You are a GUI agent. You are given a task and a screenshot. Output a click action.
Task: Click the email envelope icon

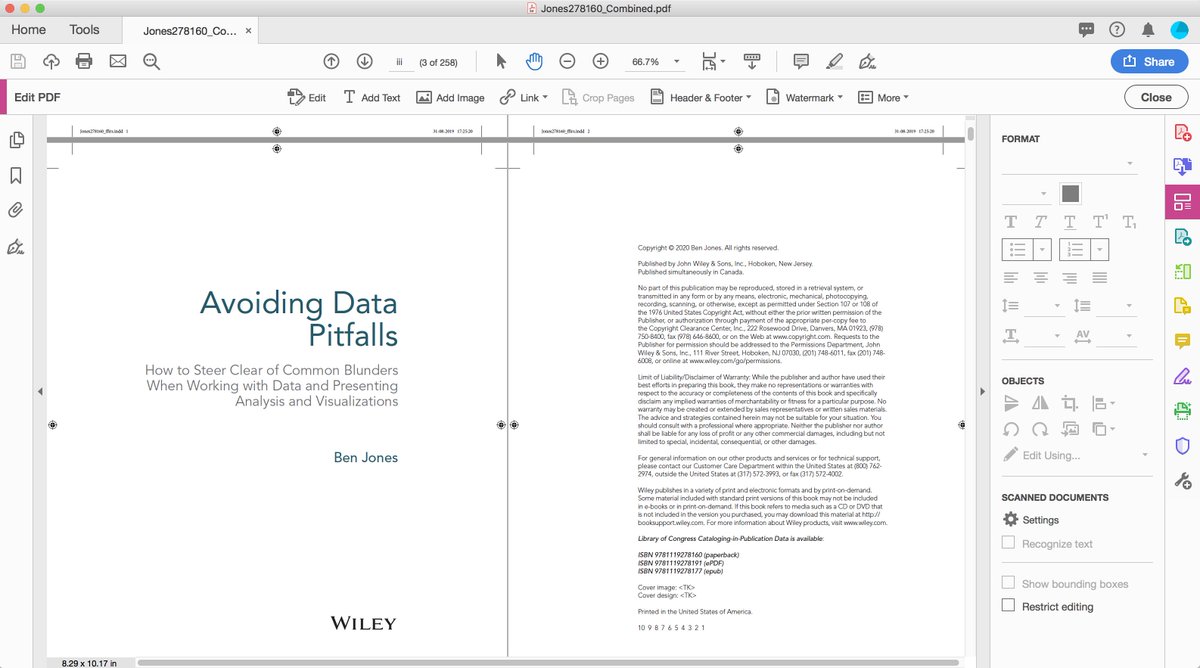pos(118,61)
